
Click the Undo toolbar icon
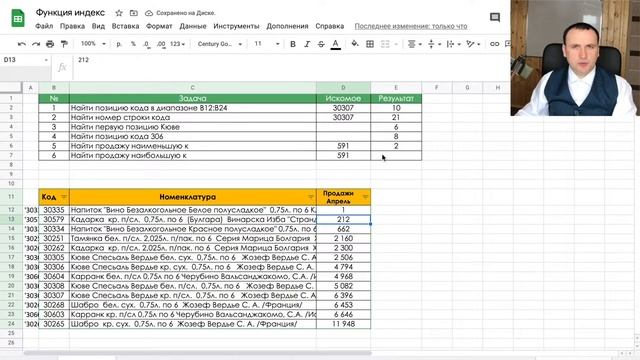22,44
